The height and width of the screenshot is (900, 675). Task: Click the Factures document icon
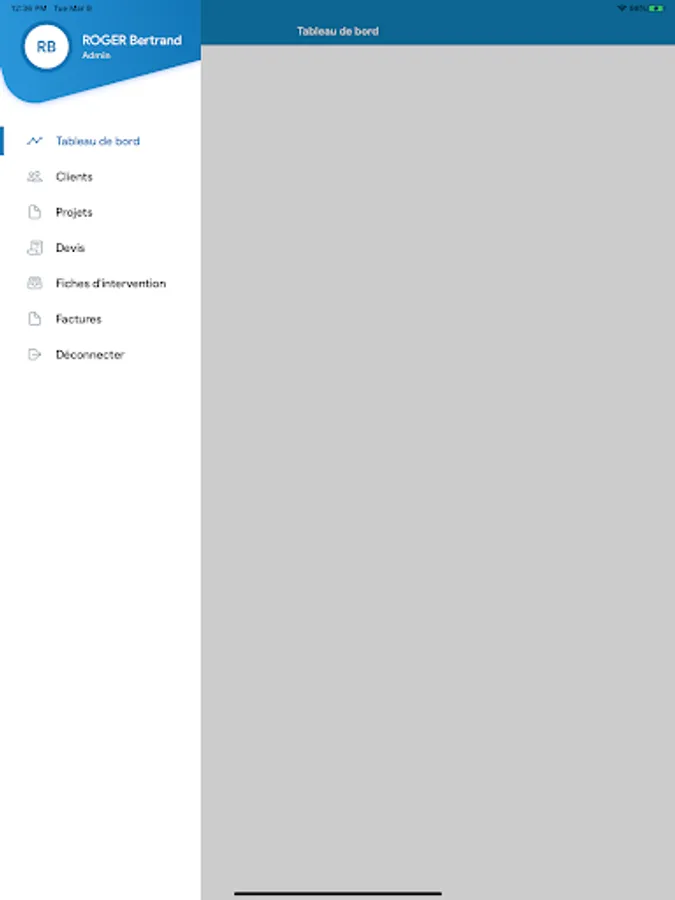click(x=34, y=319)
